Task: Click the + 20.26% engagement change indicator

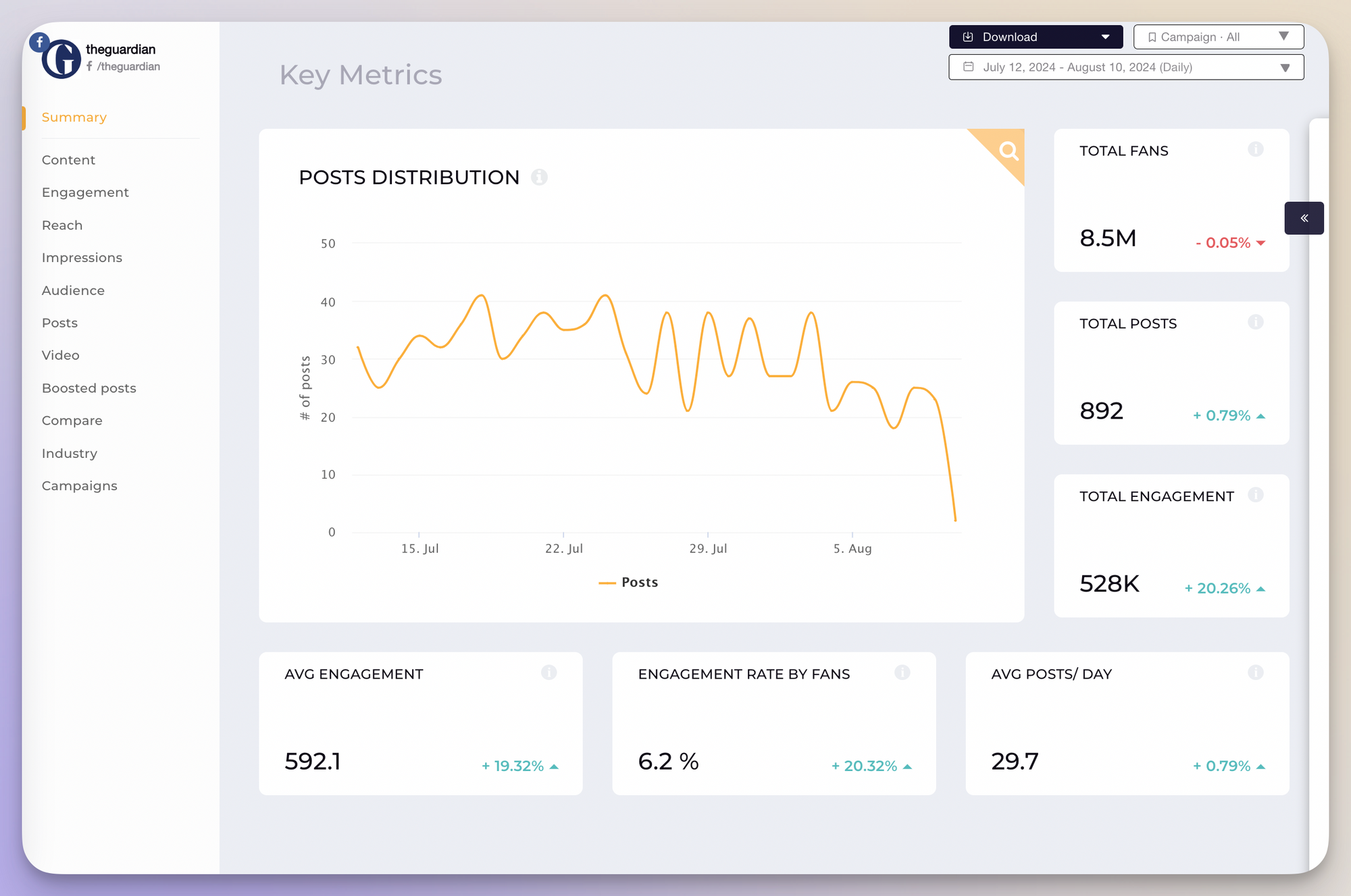Action: point(1225,588)
